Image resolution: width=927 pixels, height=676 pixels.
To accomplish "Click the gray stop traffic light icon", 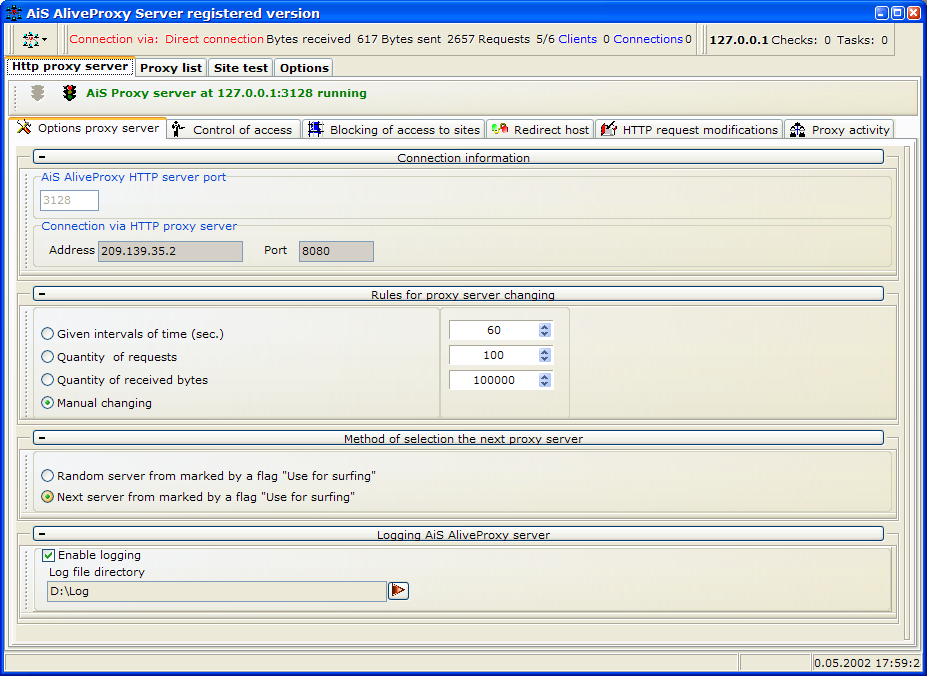I will point(37,93).
